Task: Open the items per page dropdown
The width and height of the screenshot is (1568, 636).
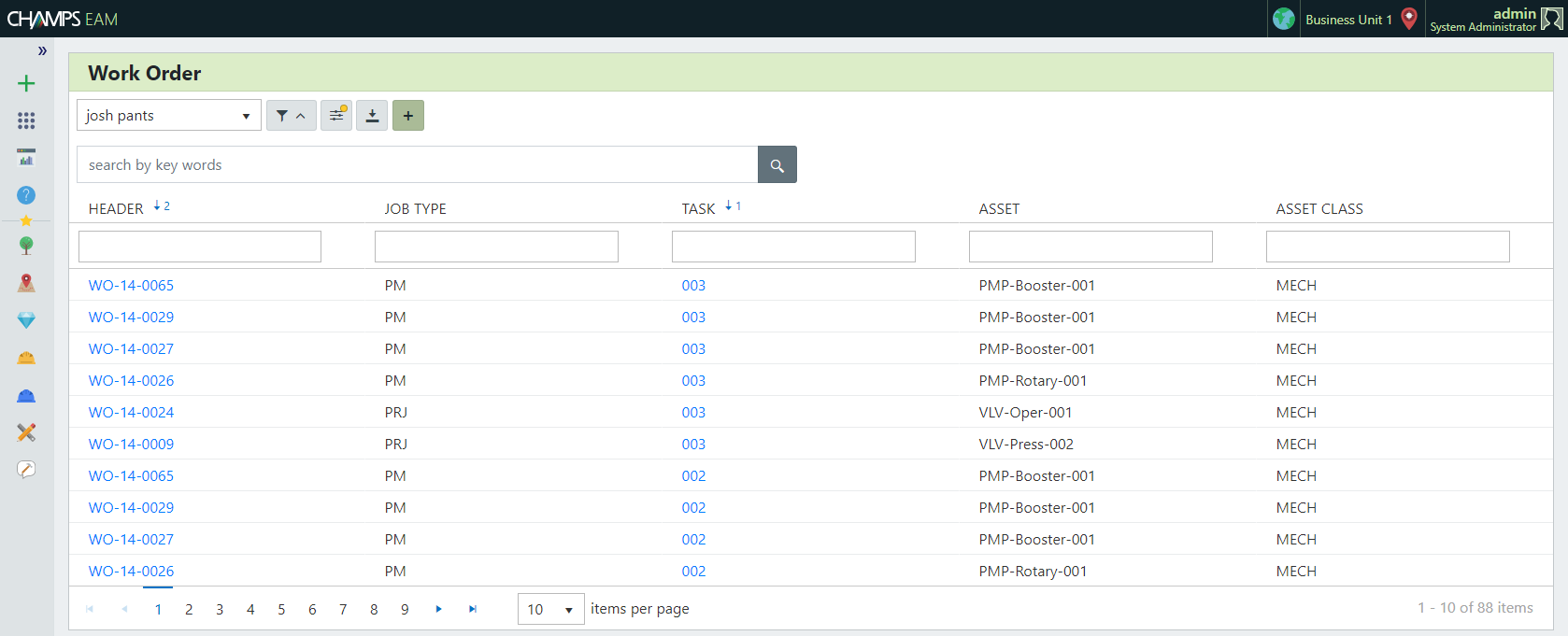Action: click(x=550, y=609)
